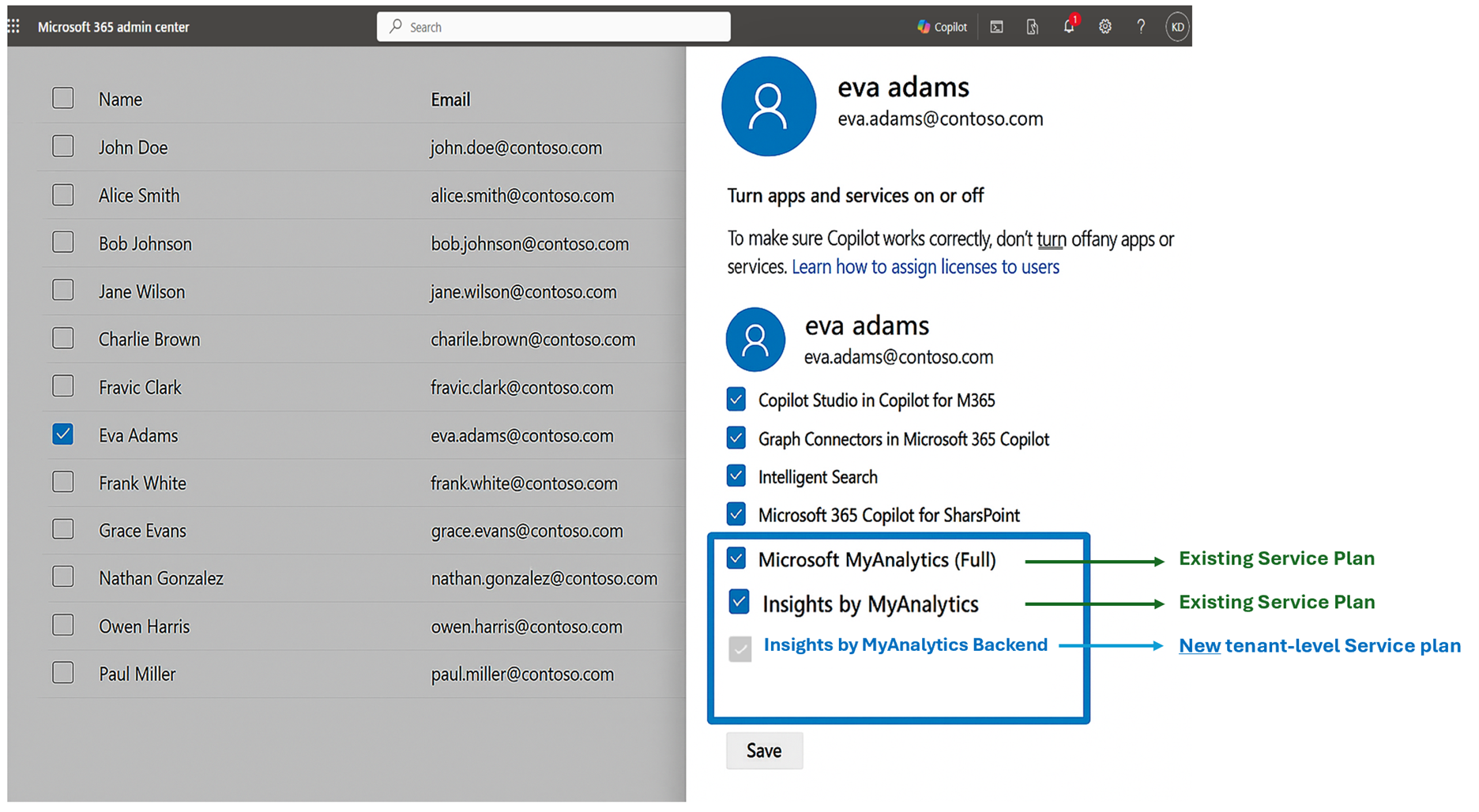
Task: Open the notifications bell
Action: click(x=1070, y=25)
